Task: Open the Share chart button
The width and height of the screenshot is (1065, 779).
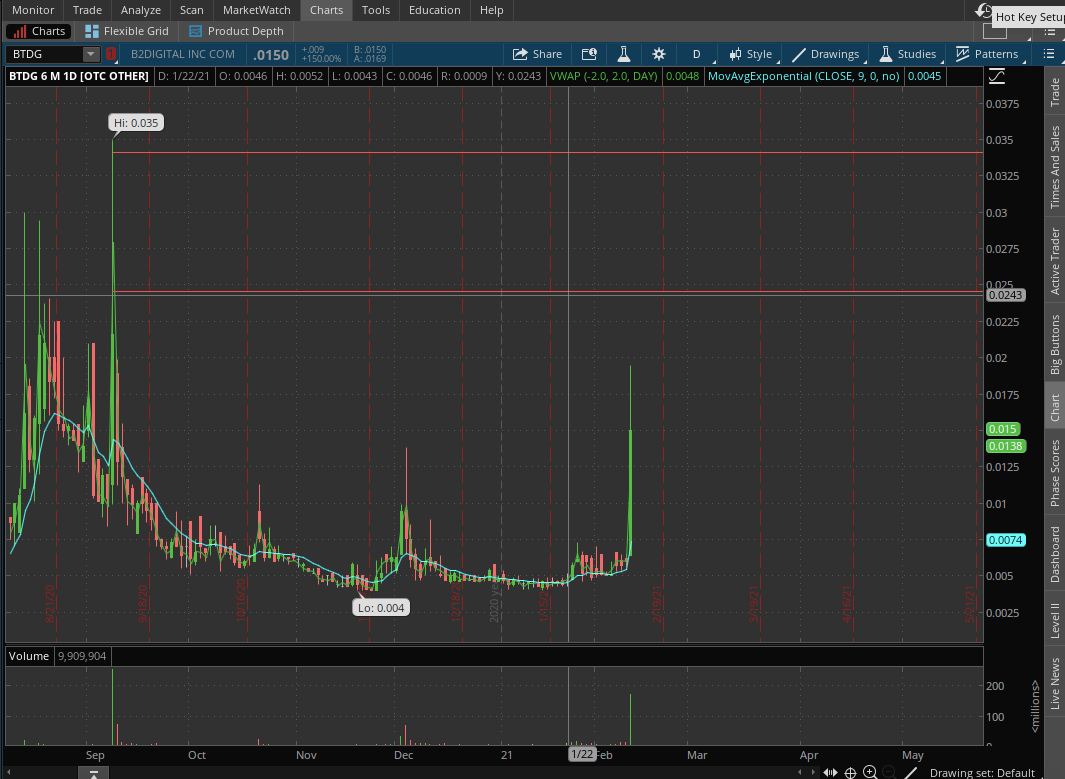Action: click(537, 54)
